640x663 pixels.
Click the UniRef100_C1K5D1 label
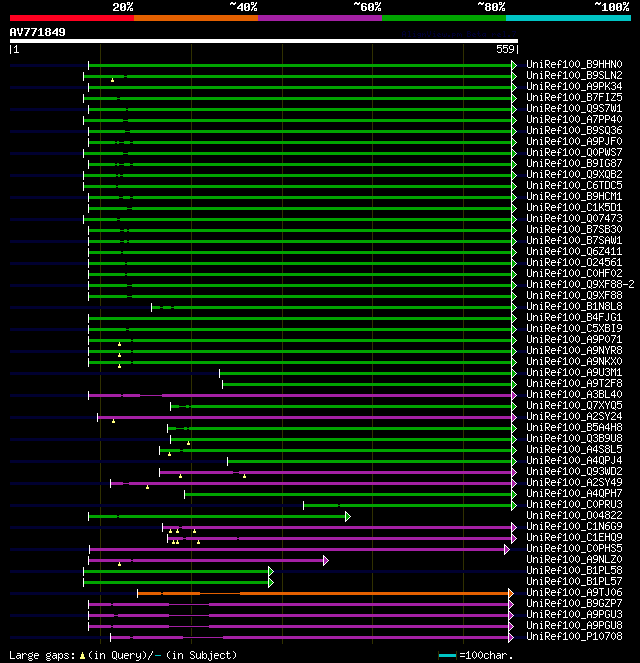574,207
